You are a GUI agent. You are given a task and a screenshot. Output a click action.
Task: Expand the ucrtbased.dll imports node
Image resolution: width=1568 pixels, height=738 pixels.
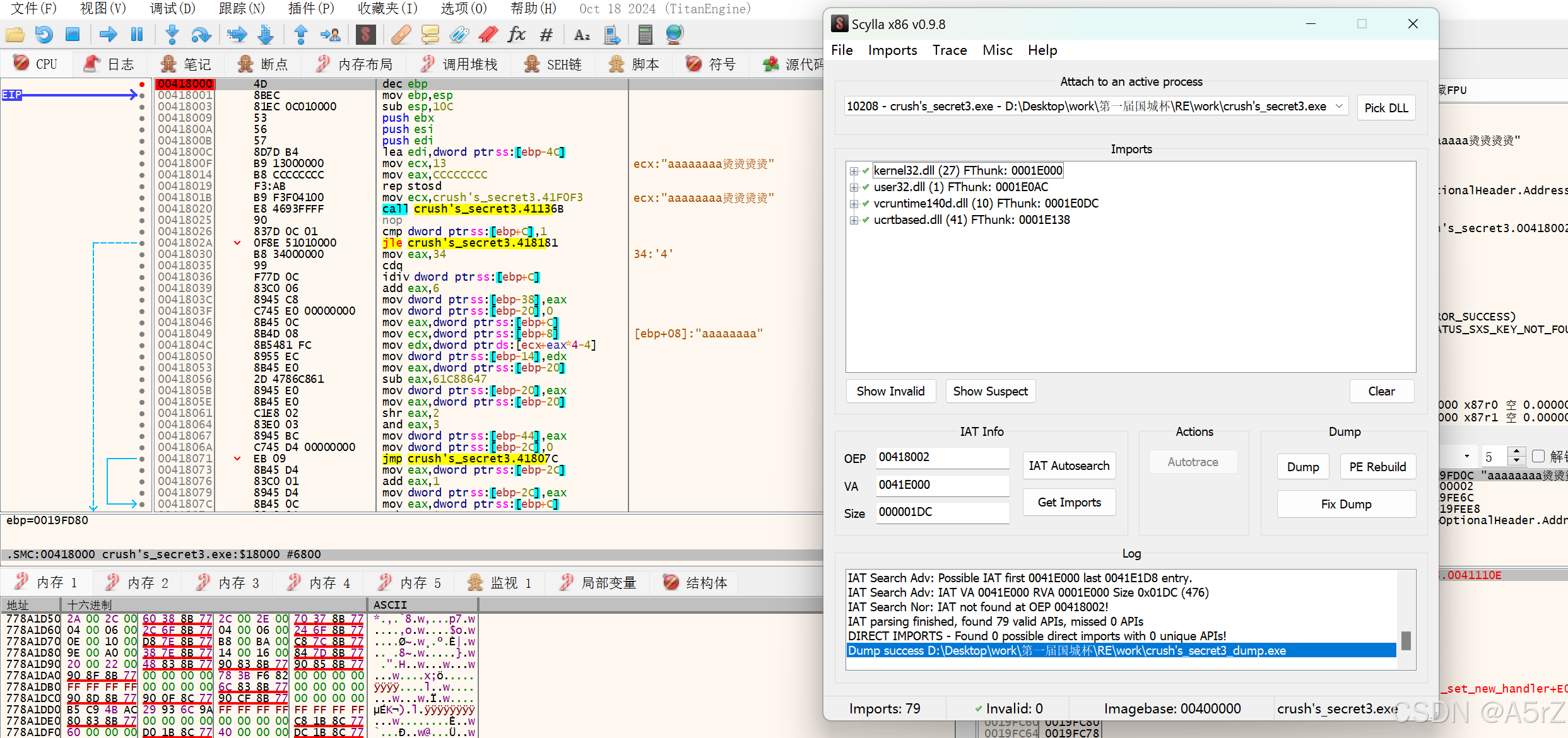coord(854,220)
